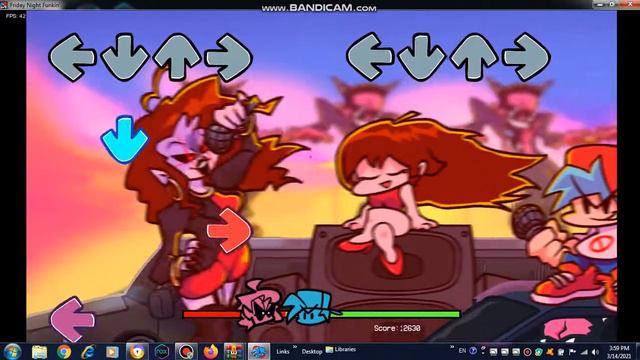Click the Friday Night Funkin' window title

34,5
